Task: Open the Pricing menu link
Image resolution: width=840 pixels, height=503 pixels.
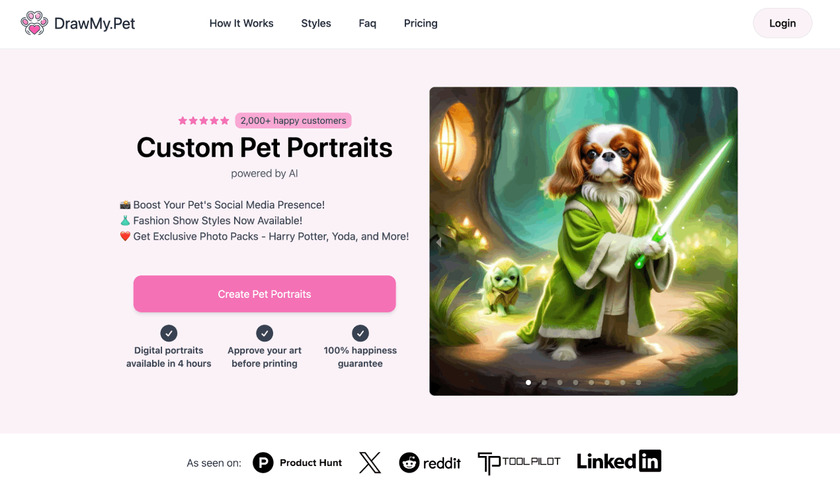Action: (x=421, y=23)
